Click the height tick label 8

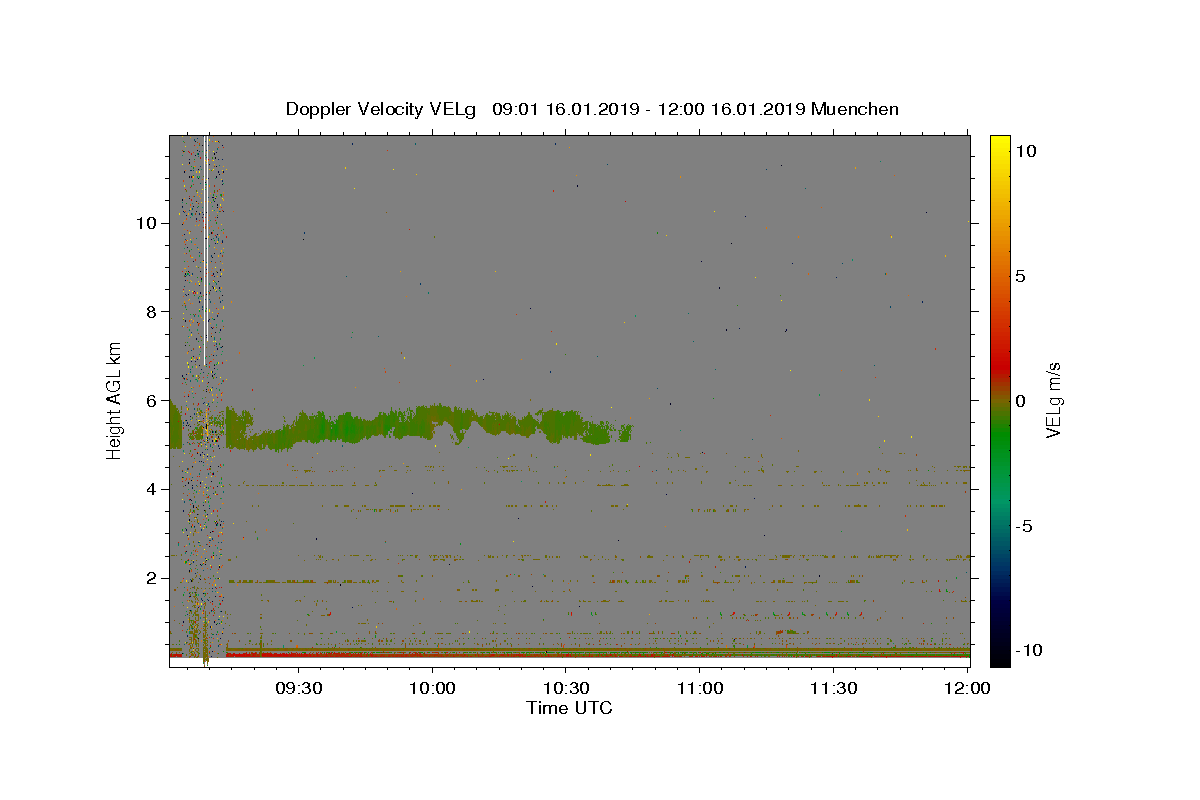click(151, 312)
